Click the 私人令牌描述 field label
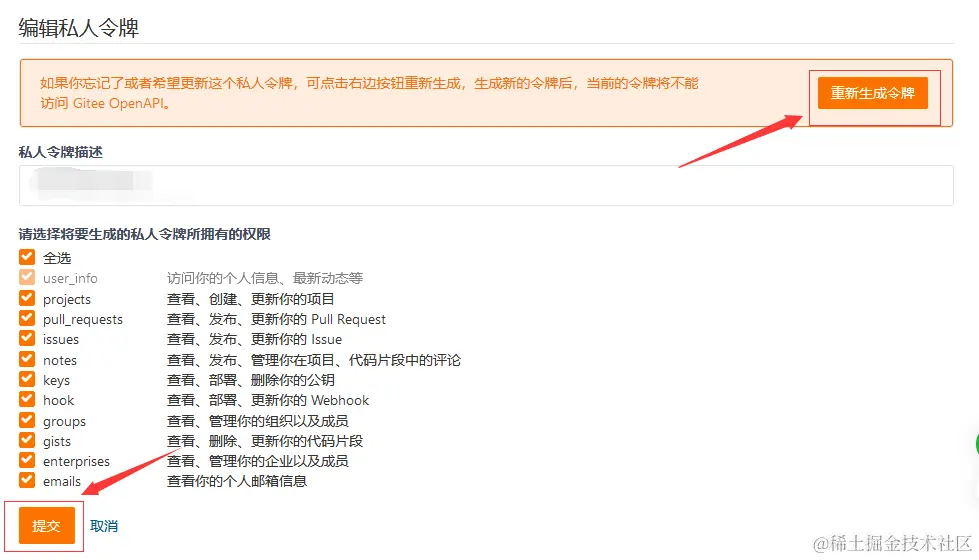979x560 pixels. [61, 152]
